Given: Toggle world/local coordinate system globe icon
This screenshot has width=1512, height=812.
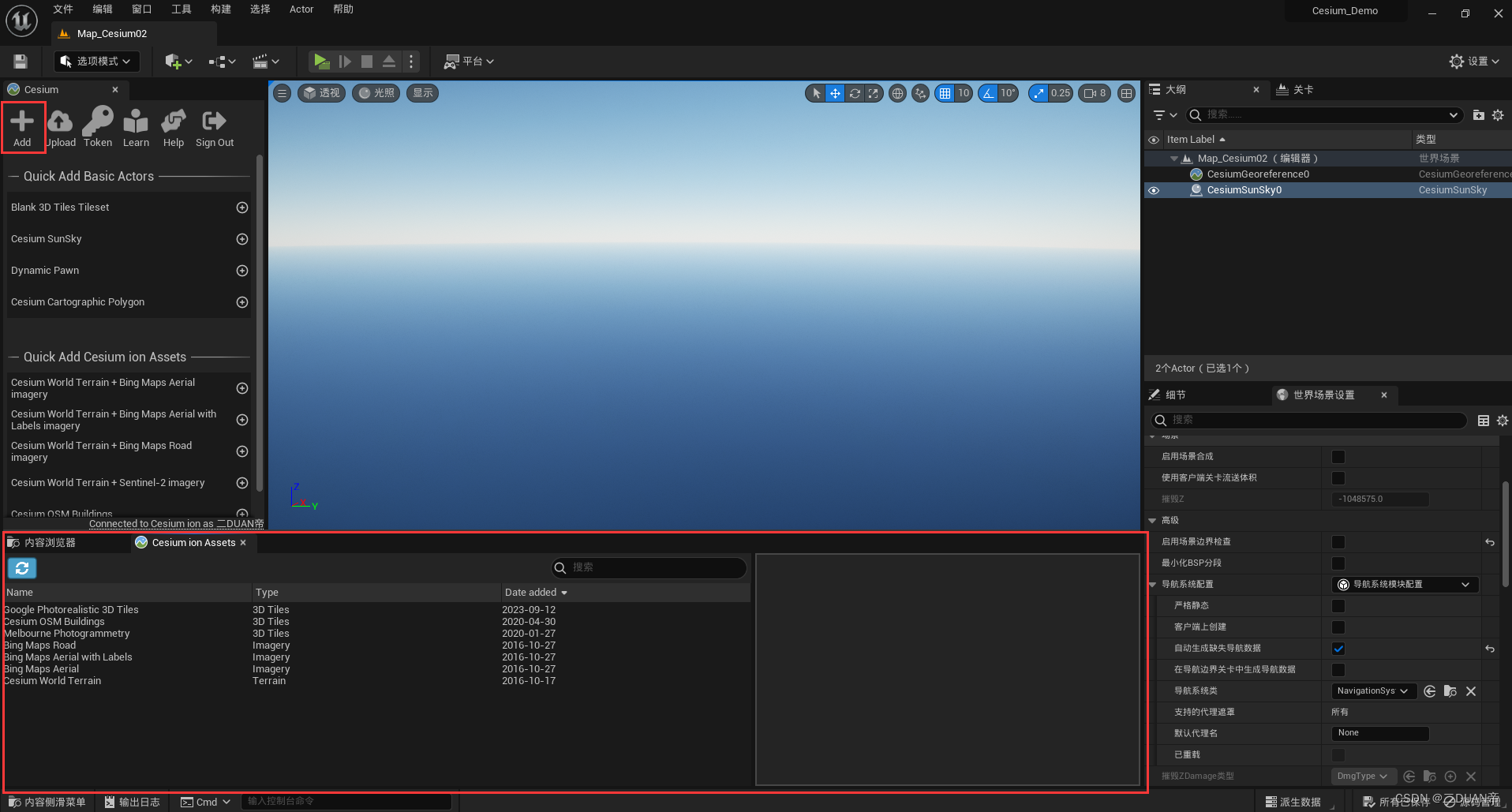Looking at the screenshot, I should tap(897, 93).
